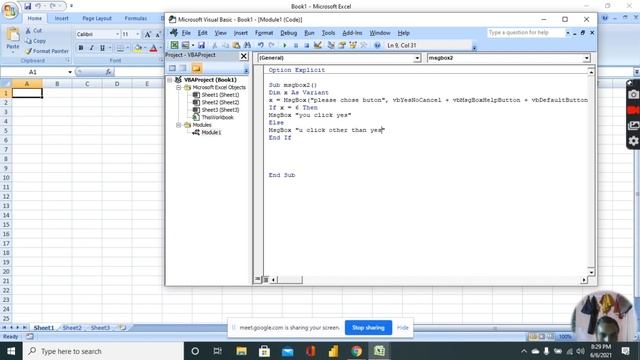Click the code window horizontal scrollbar thumb
Screen dimensions: 640x360
(290, 280)
